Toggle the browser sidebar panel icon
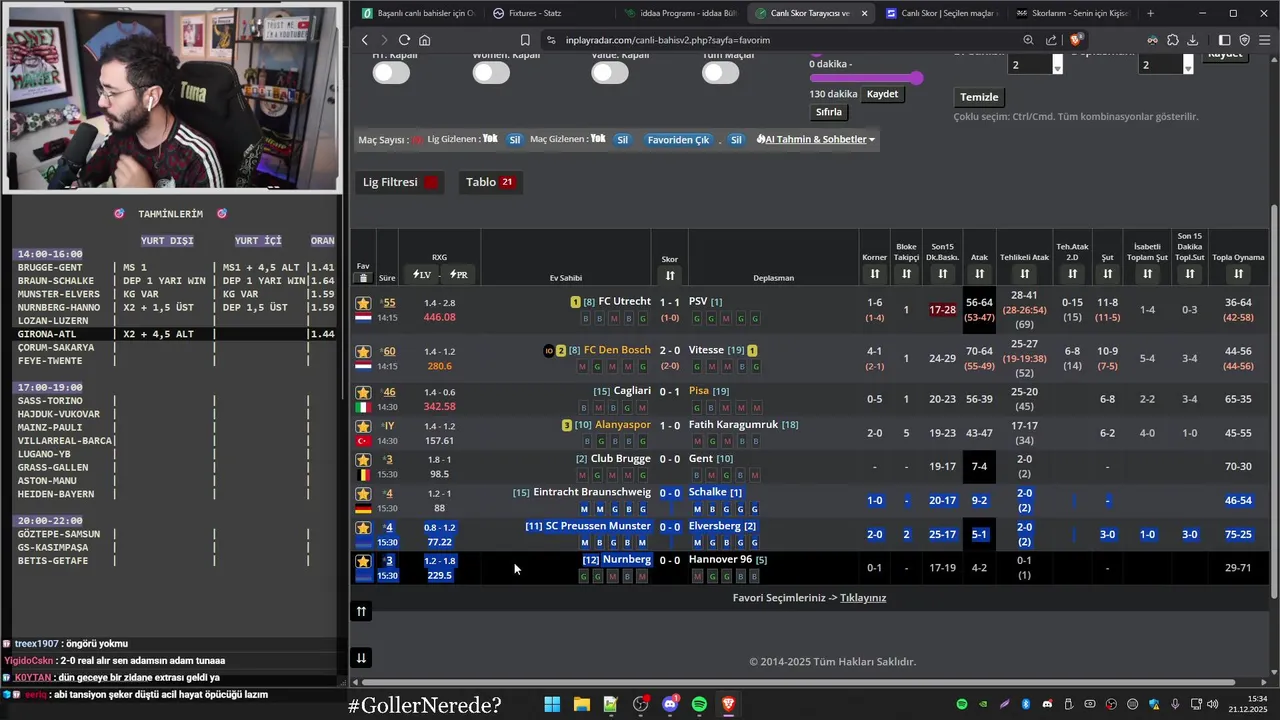 (x=1224, y=40)
